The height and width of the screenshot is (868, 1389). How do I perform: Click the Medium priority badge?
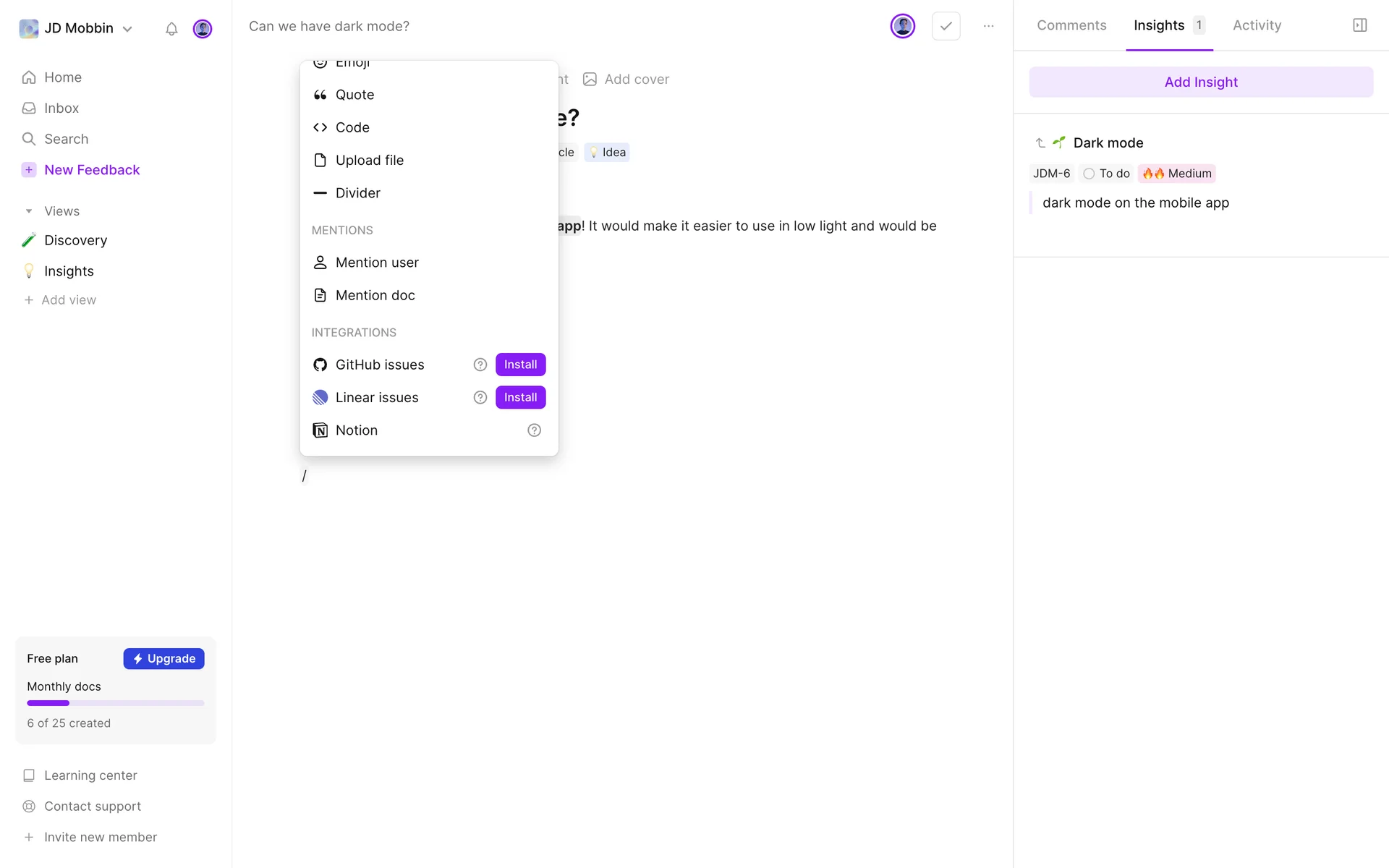pyautogui.click(x=1177, y=174)
